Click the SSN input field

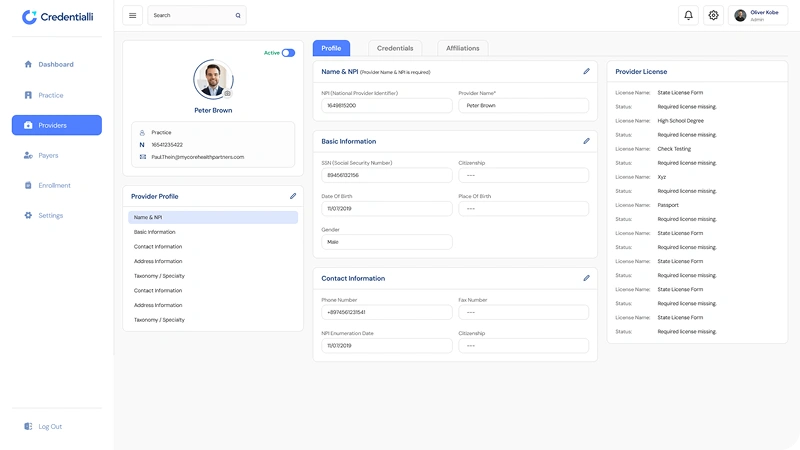pyautogui.click(x=386, y=175)
